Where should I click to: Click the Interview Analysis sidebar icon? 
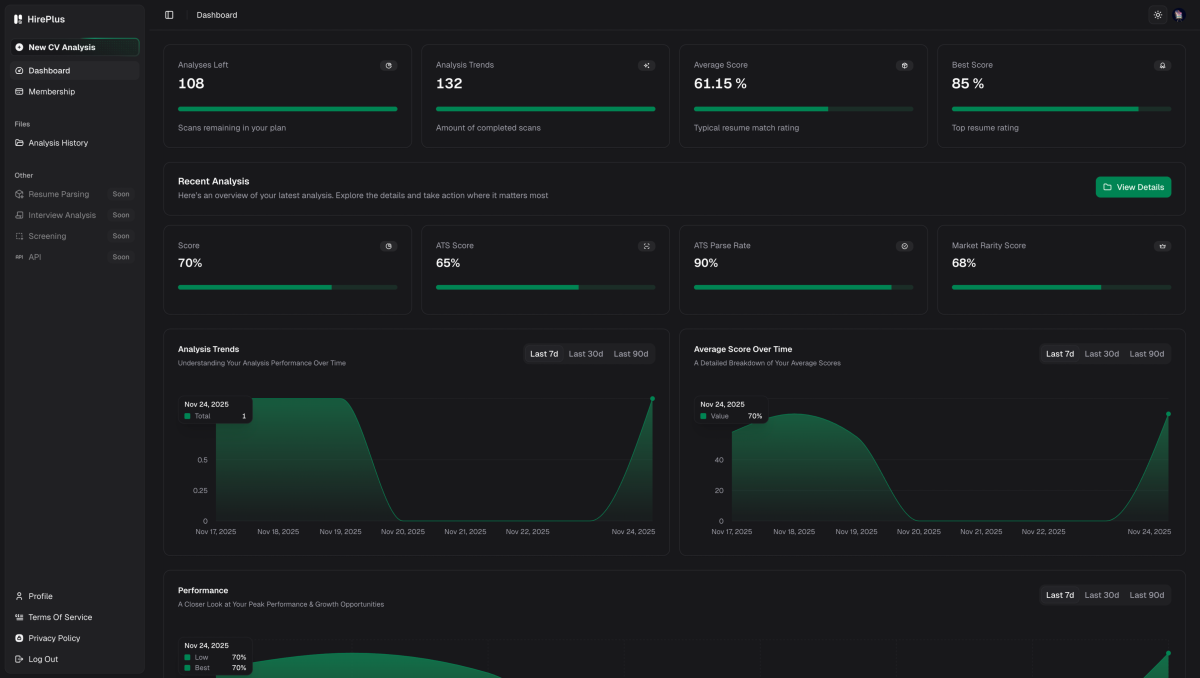[x=19, y=215]
